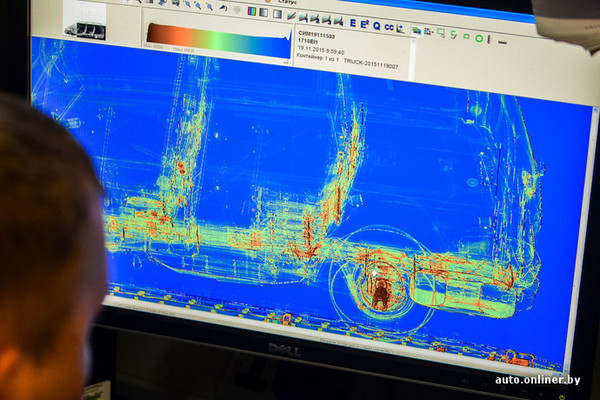The width and height of the screenshot is (600, 400).
Task: Click the info panel vertical scrollbar
Action: [412, 58]
